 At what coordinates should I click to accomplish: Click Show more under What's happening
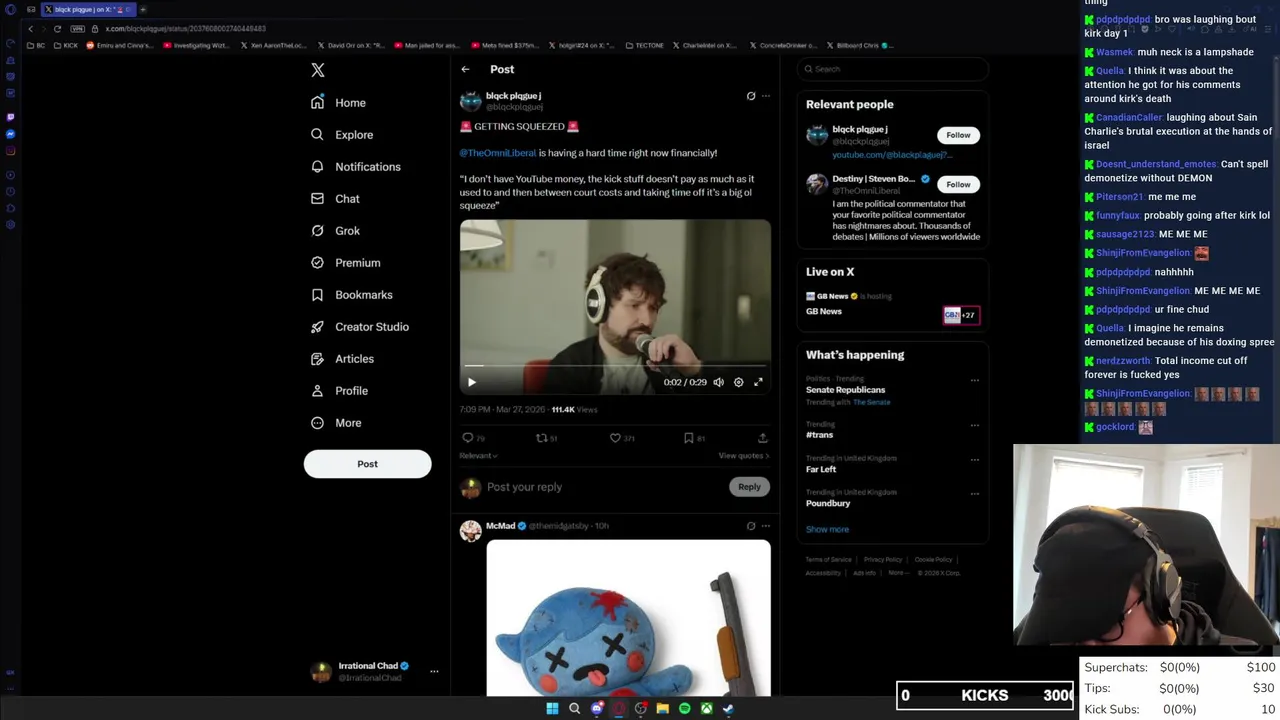(x=827, y=529)
